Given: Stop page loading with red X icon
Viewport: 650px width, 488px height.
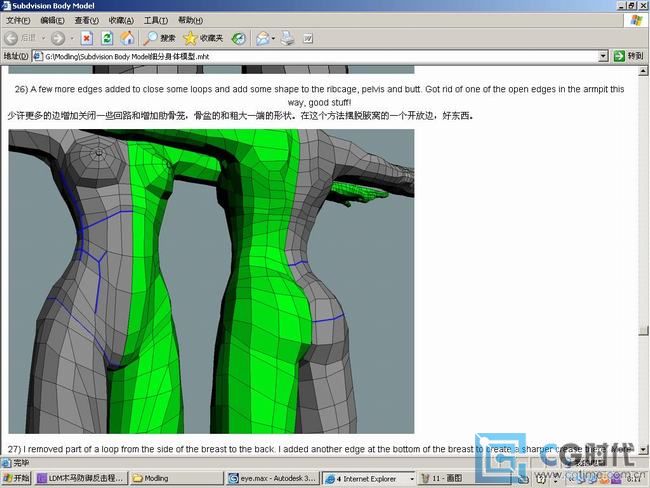Looking at the screenshot, I should pyautogui.click(x=87, y=39).
